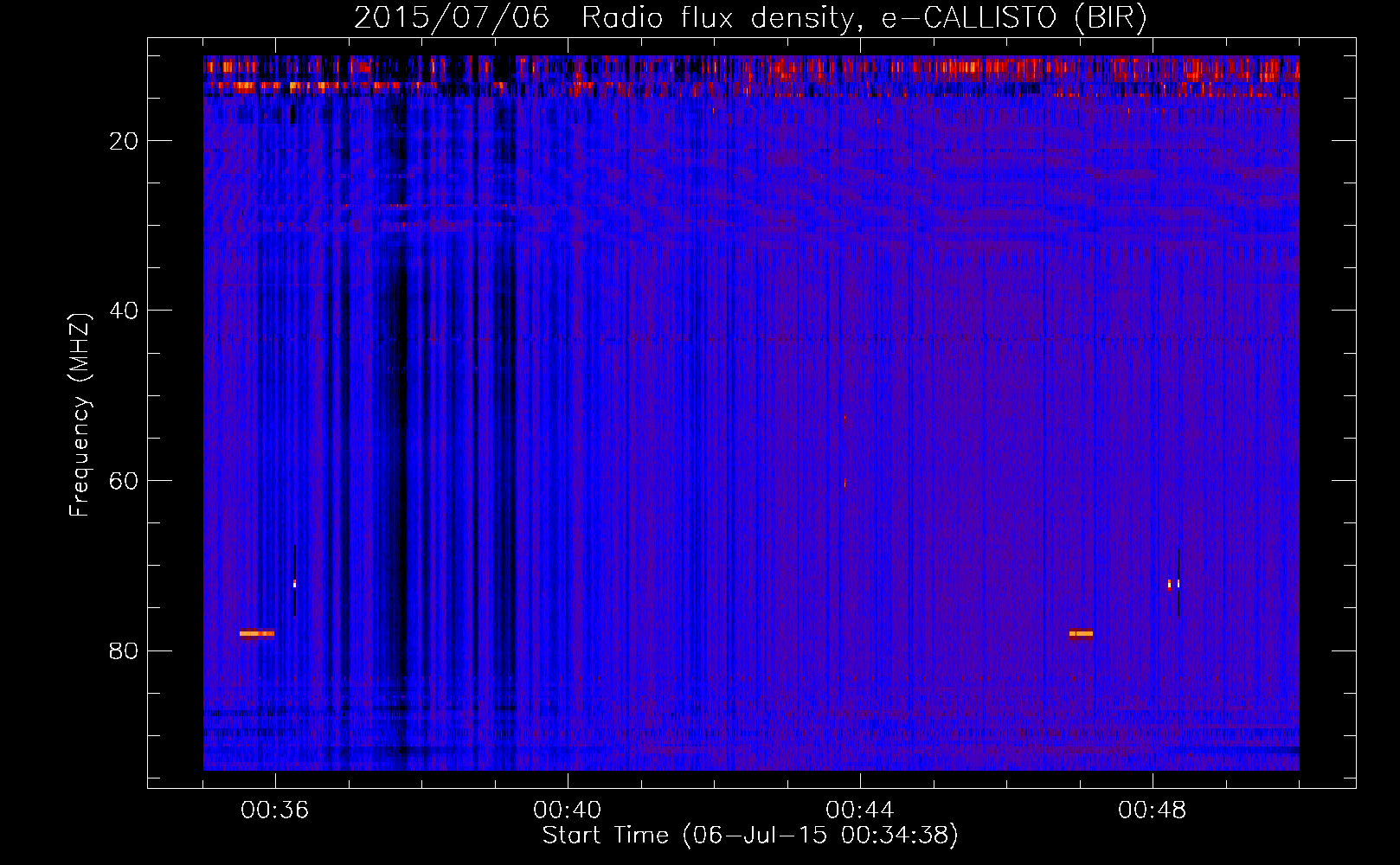The width and height of the screenshot is (1400, 865).
Task: Click the 00:40 time tick label
Action: click(x=568, y=811)
